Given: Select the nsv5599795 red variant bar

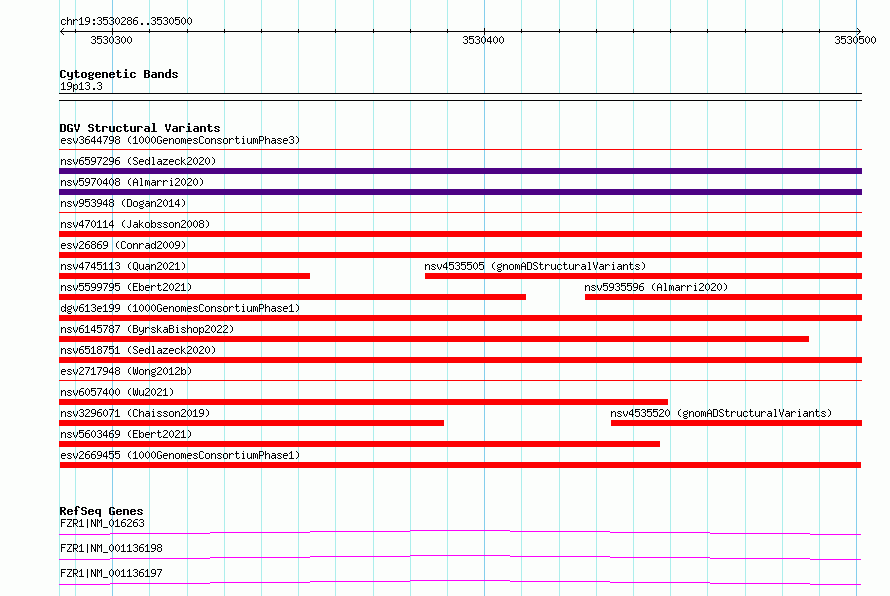Looking at the screenshot, I should pyautogui.click(x=292, y=297).
